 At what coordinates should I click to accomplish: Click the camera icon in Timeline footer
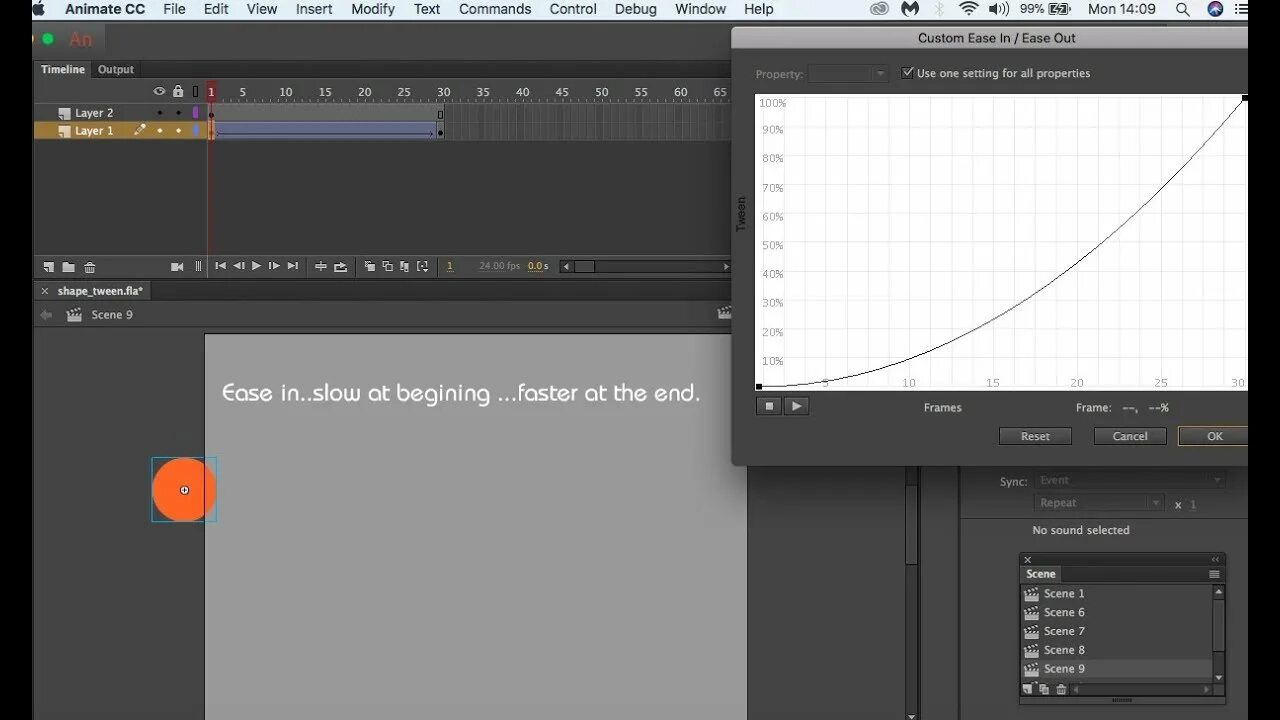coord(177,267)
